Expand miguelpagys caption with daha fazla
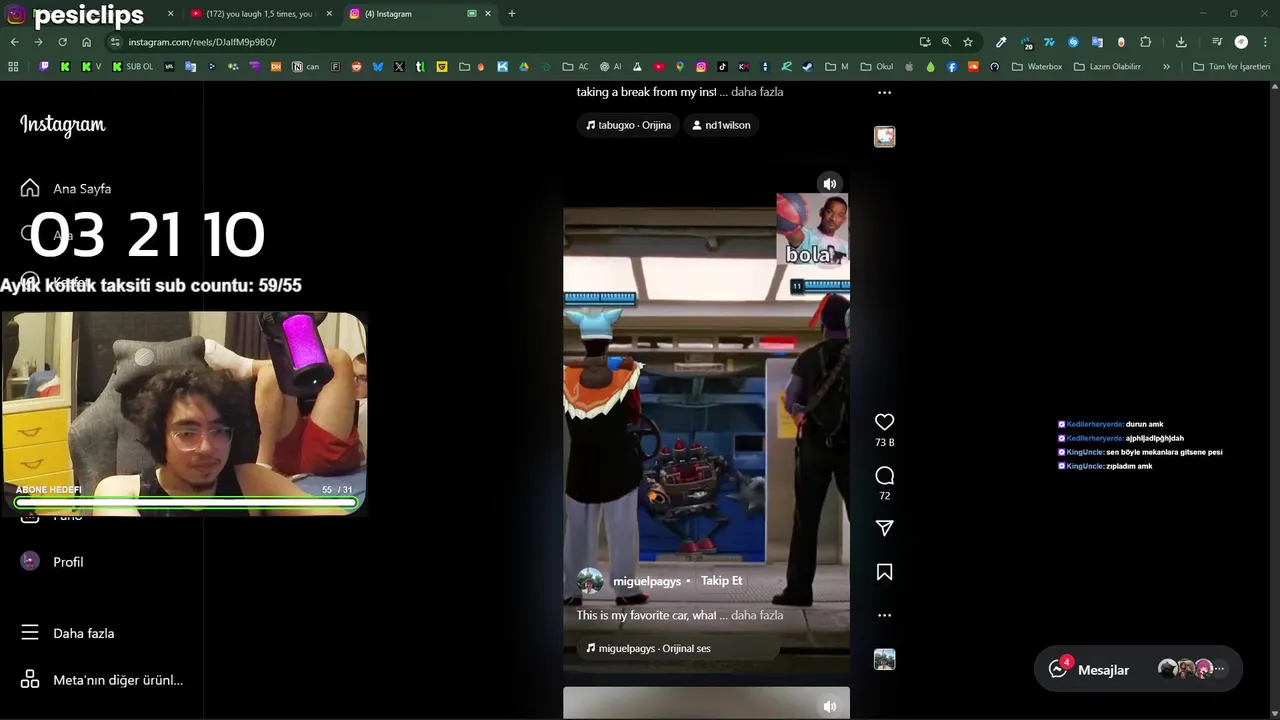The height and width of the screenshot is (720, 1280). coord(757,615)
